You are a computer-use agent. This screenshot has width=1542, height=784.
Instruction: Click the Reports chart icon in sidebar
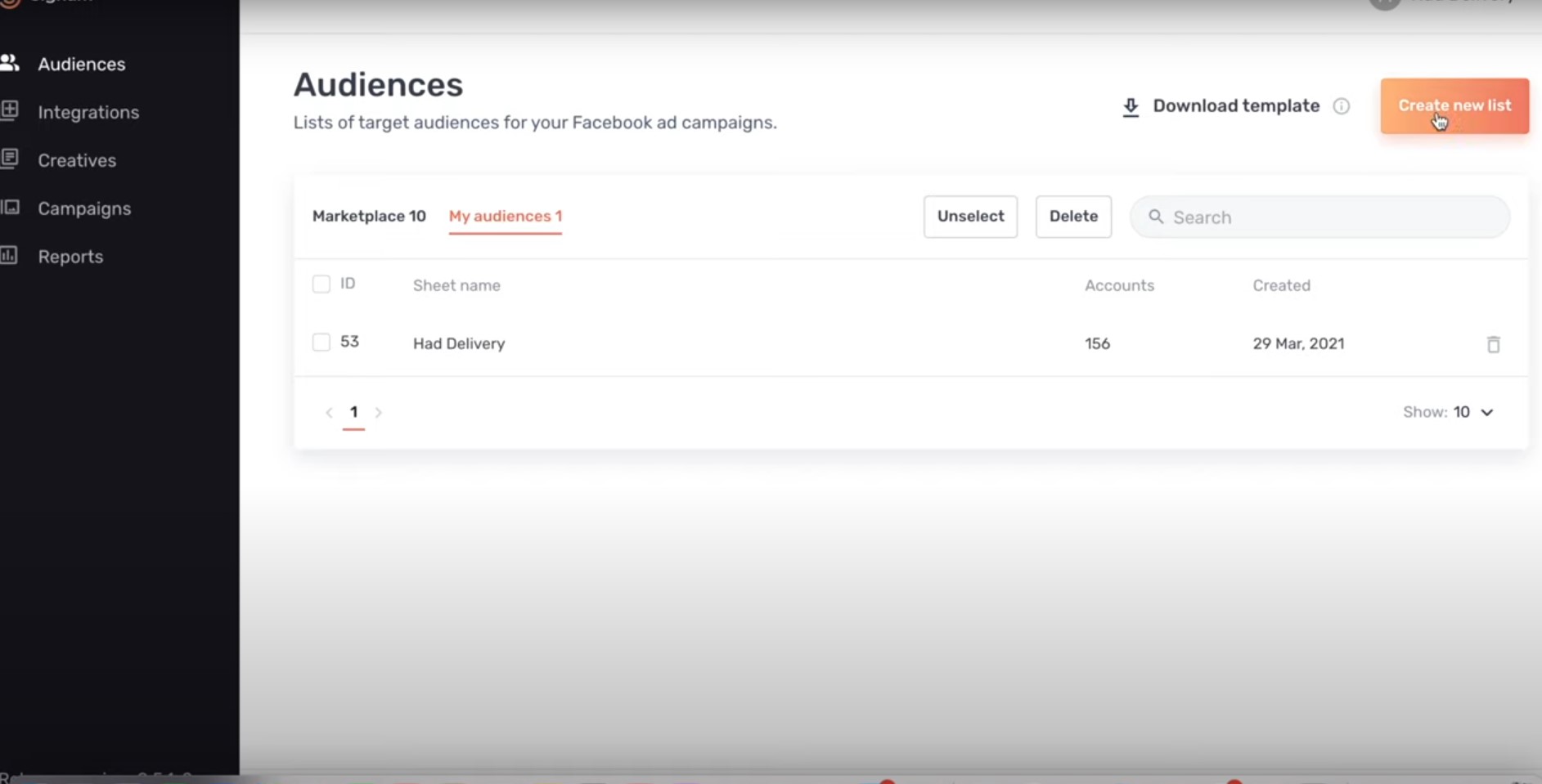pyautogui.click(x=9, y=255)
